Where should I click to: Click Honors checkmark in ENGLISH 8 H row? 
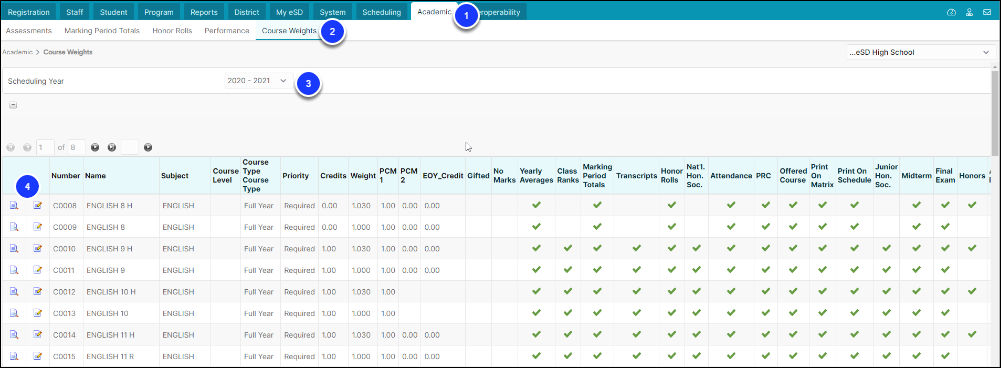(x=972, y=205)
